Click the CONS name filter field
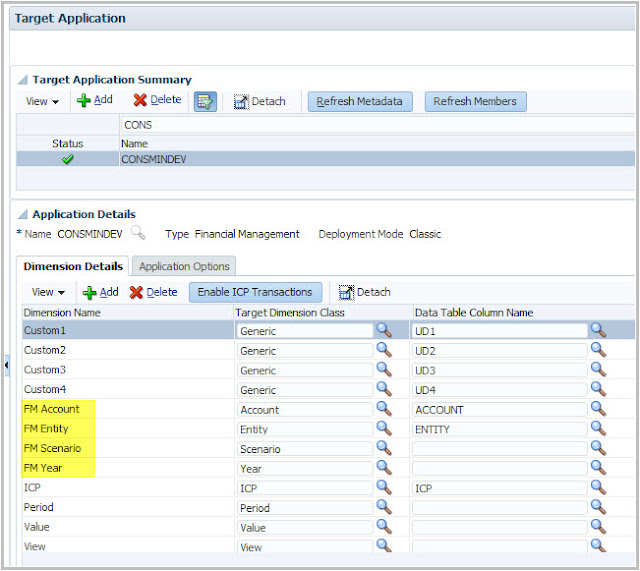This screenshot has height=571, width=640. 377,125
